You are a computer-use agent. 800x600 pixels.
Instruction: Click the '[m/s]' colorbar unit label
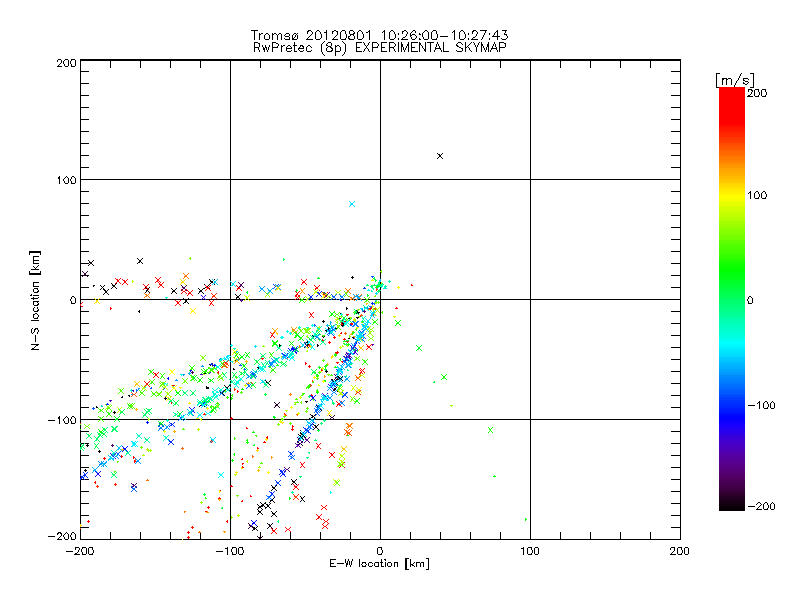coord(735,80)
